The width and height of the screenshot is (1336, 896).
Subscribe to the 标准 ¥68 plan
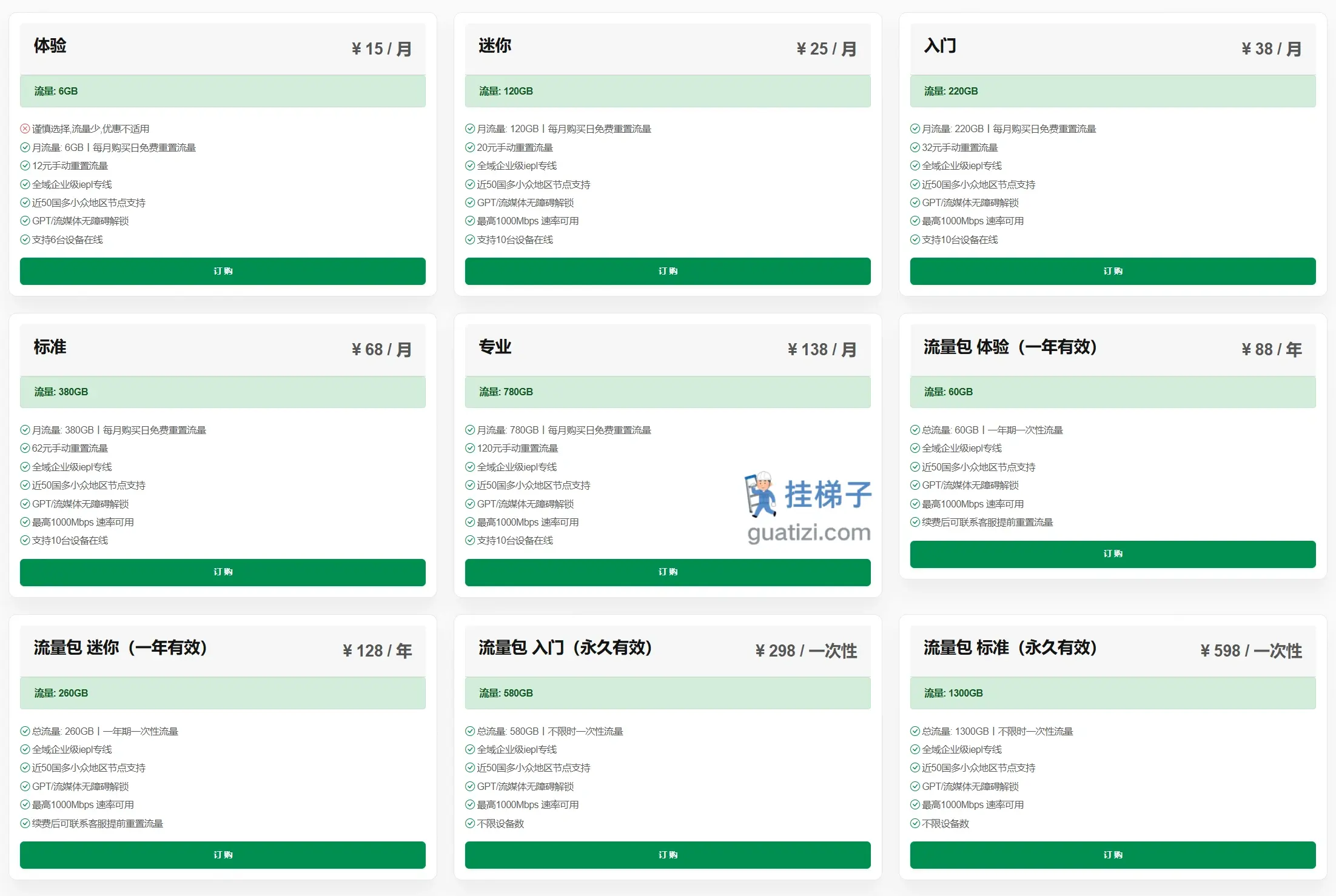click(223, 572)
